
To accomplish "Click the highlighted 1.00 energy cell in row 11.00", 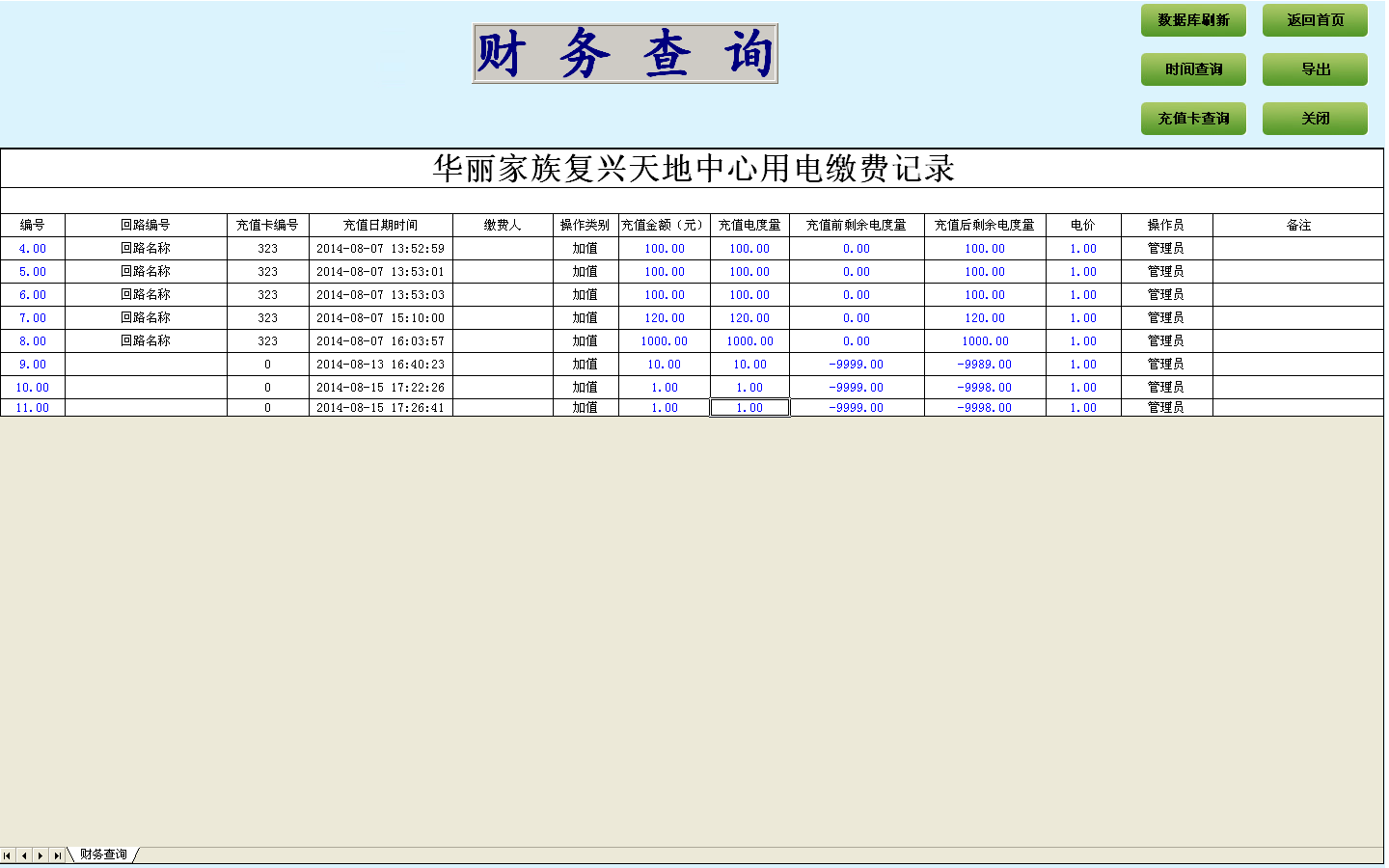I will (x=749, y=408).
